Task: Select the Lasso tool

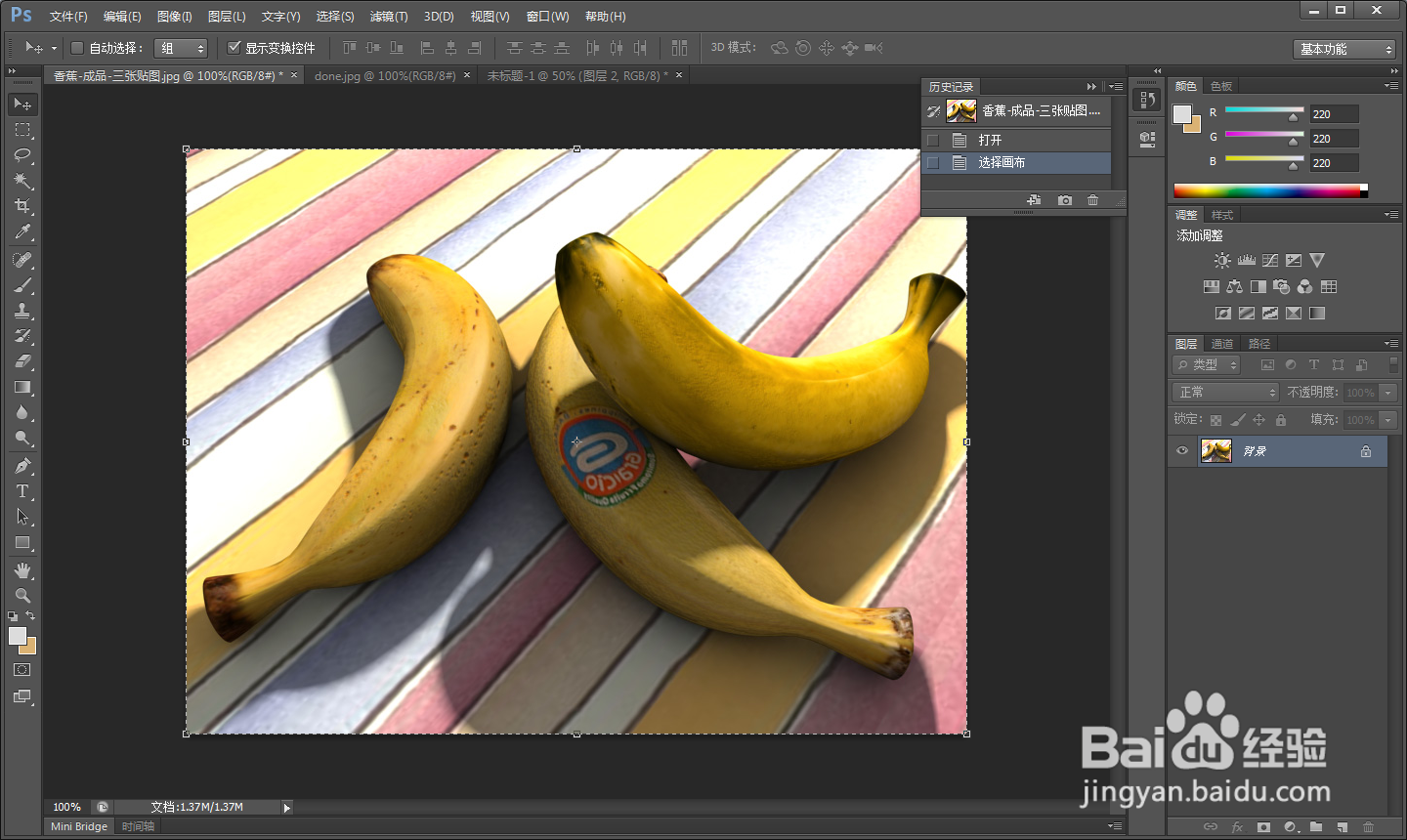Action: tap(22, 155)
